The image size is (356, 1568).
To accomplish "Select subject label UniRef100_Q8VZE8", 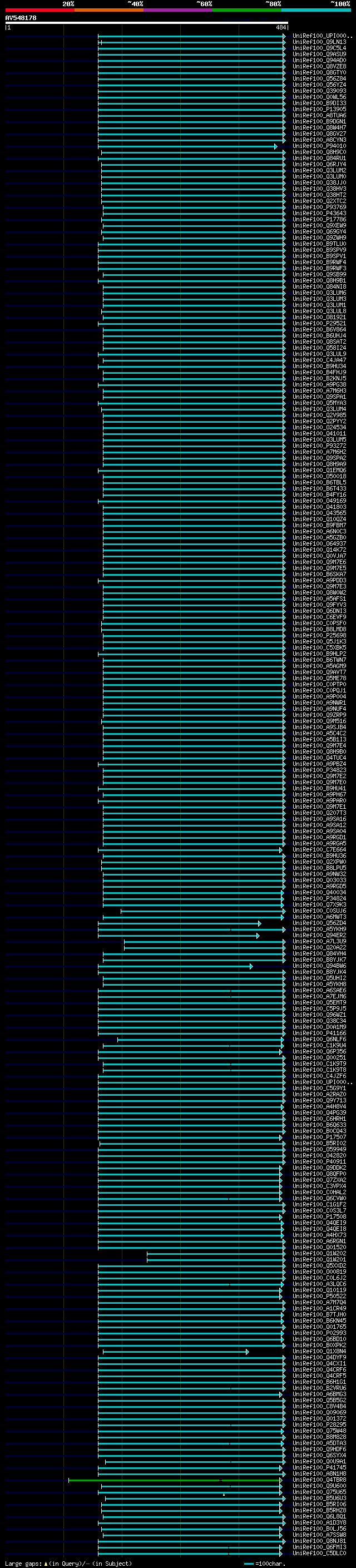I will point(319,66).
